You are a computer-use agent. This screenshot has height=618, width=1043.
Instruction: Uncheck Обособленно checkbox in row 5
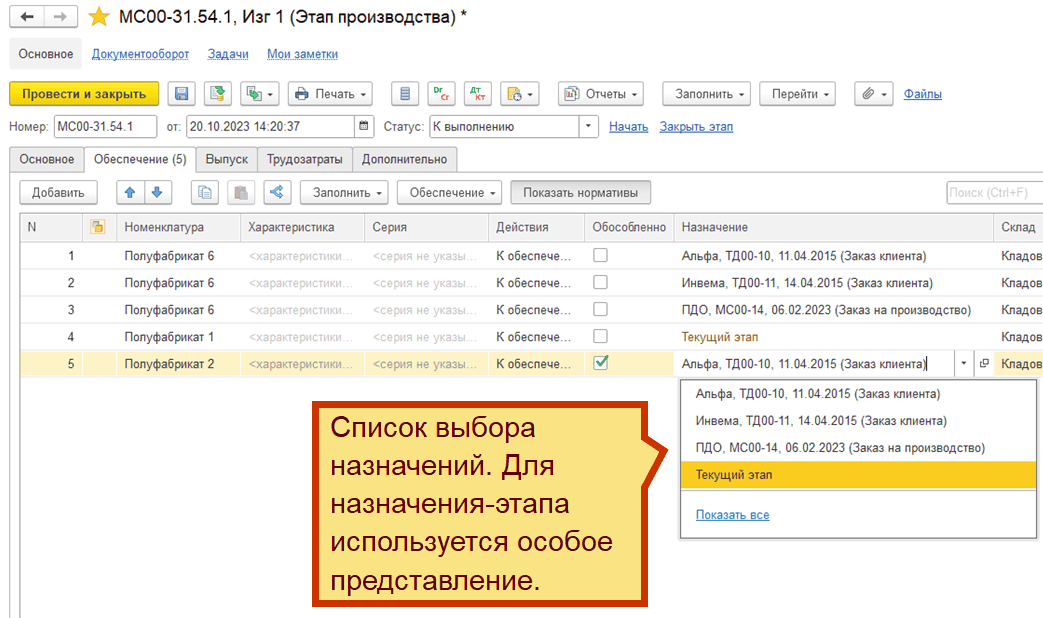pos(601,363)
